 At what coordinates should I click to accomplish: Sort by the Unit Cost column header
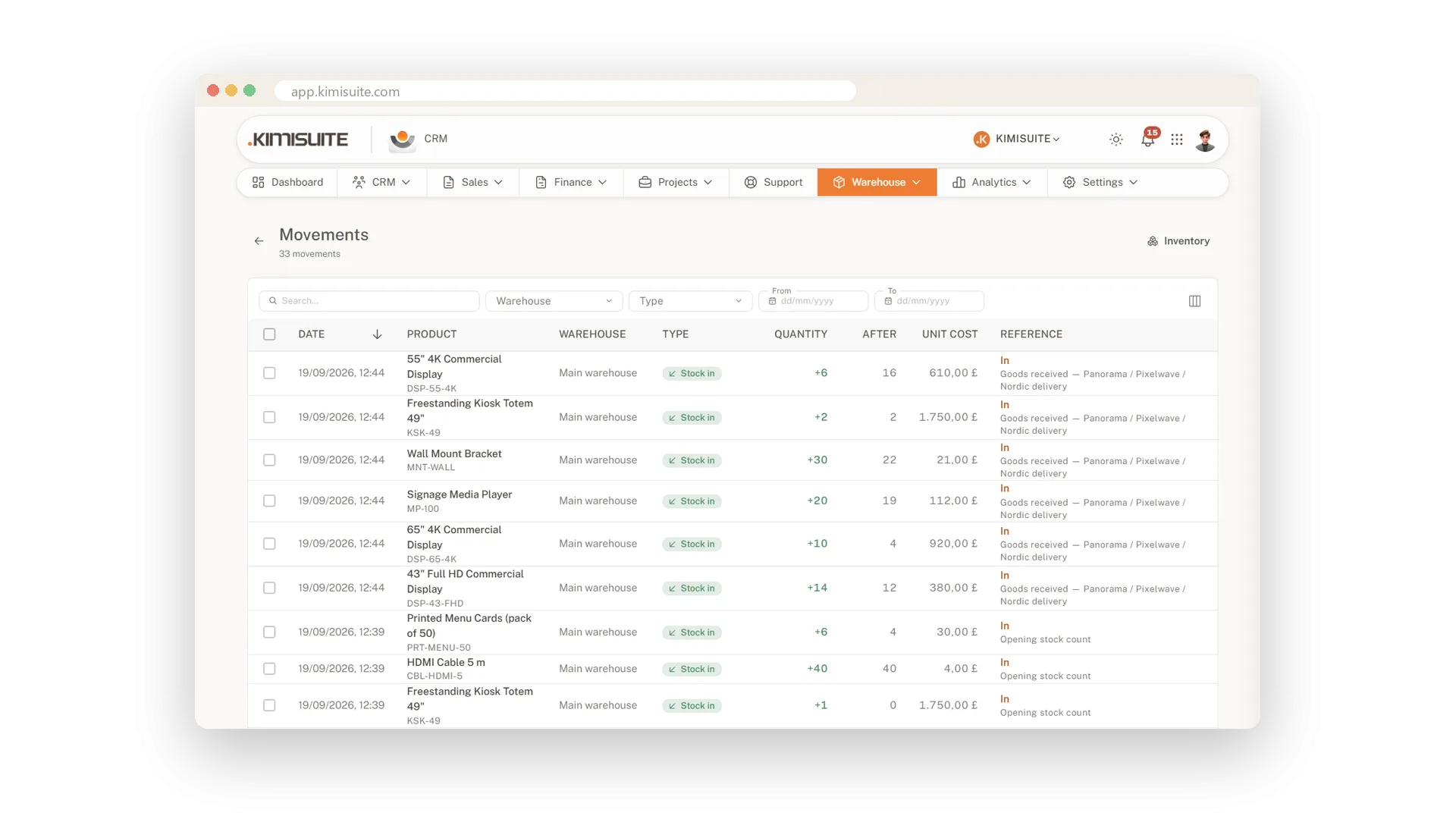coord(949,334)
